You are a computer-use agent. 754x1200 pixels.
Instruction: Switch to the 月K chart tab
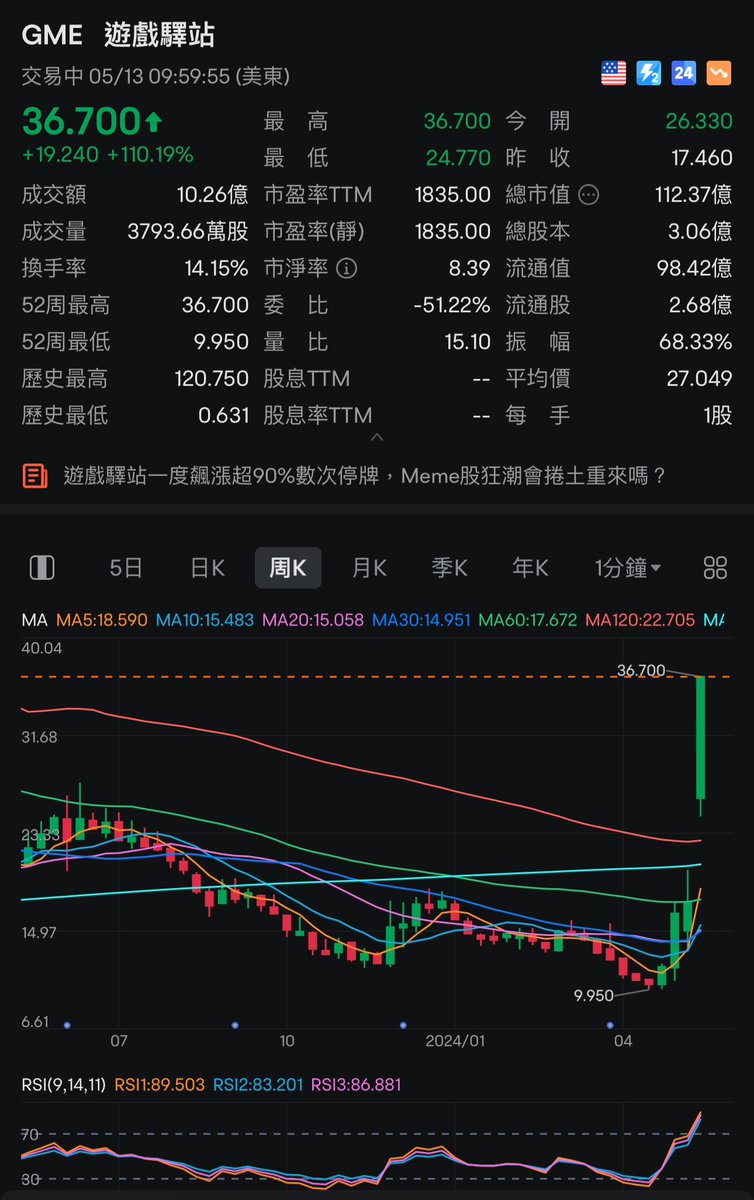[x=369, y=568]
